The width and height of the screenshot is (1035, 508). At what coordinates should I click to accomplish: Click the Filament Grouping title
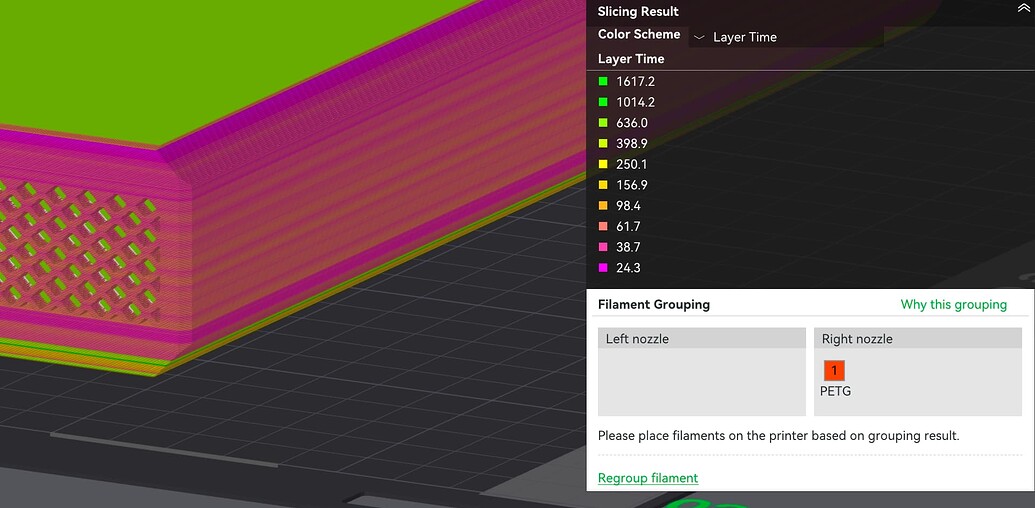(x=653, y=305)
